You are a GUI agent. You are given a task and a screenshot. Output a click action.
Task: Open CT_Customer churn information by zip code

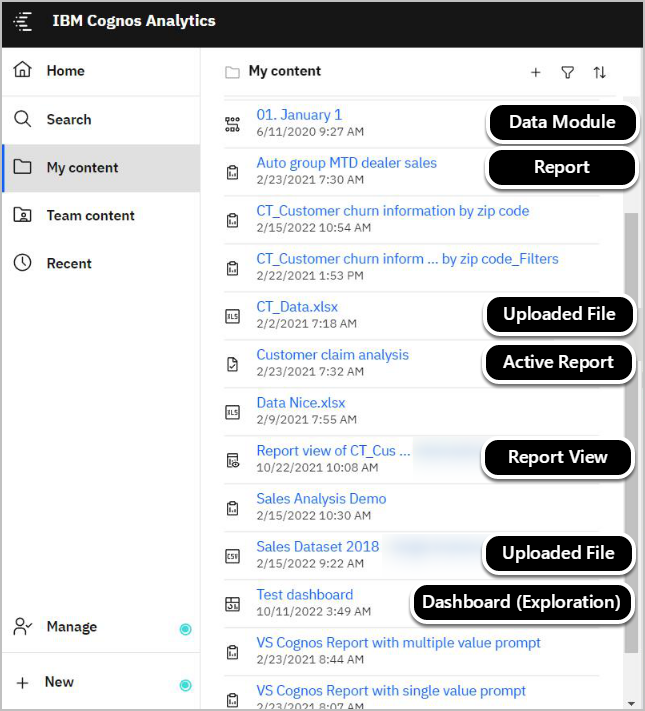pos(393,211)
